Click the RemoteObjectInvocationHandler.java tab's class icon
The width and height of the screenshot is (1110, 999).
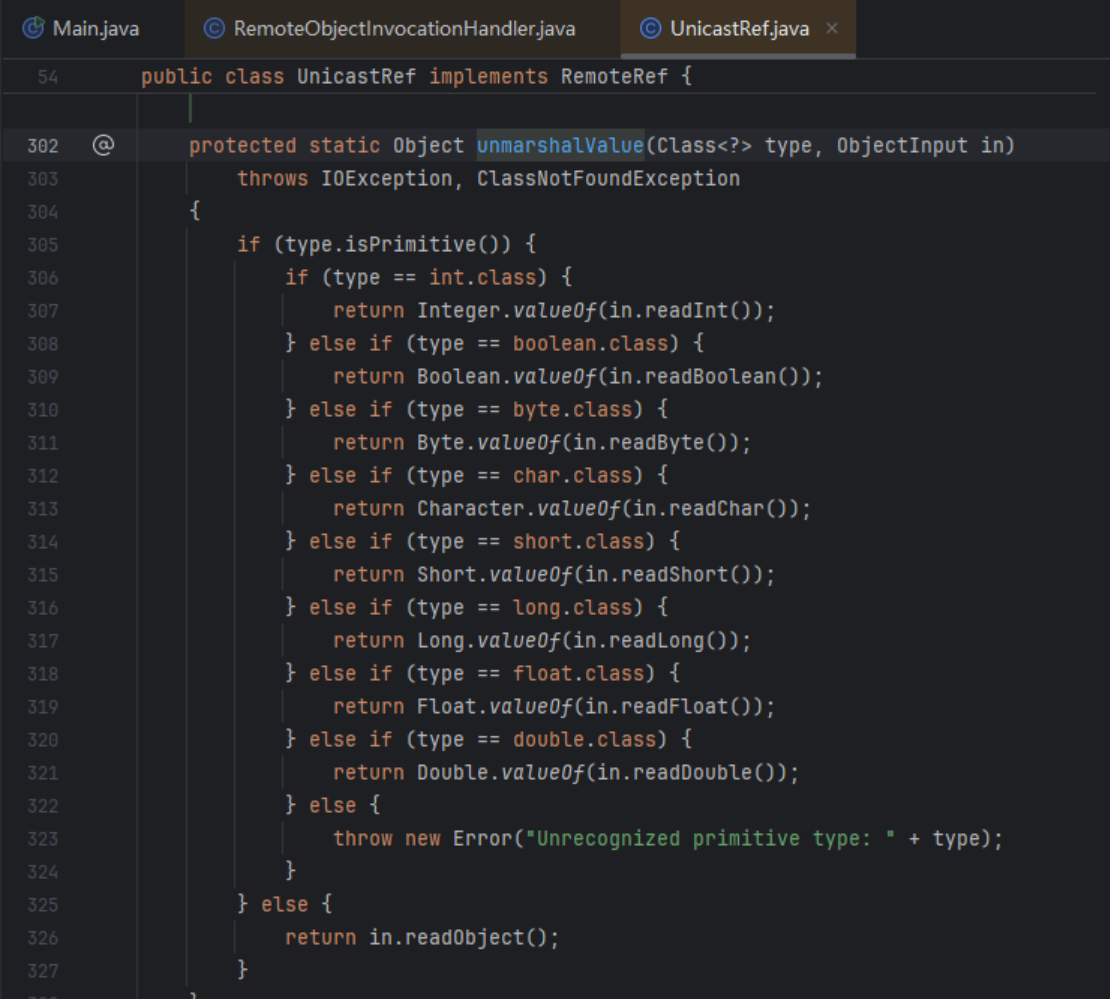(214, 28)
